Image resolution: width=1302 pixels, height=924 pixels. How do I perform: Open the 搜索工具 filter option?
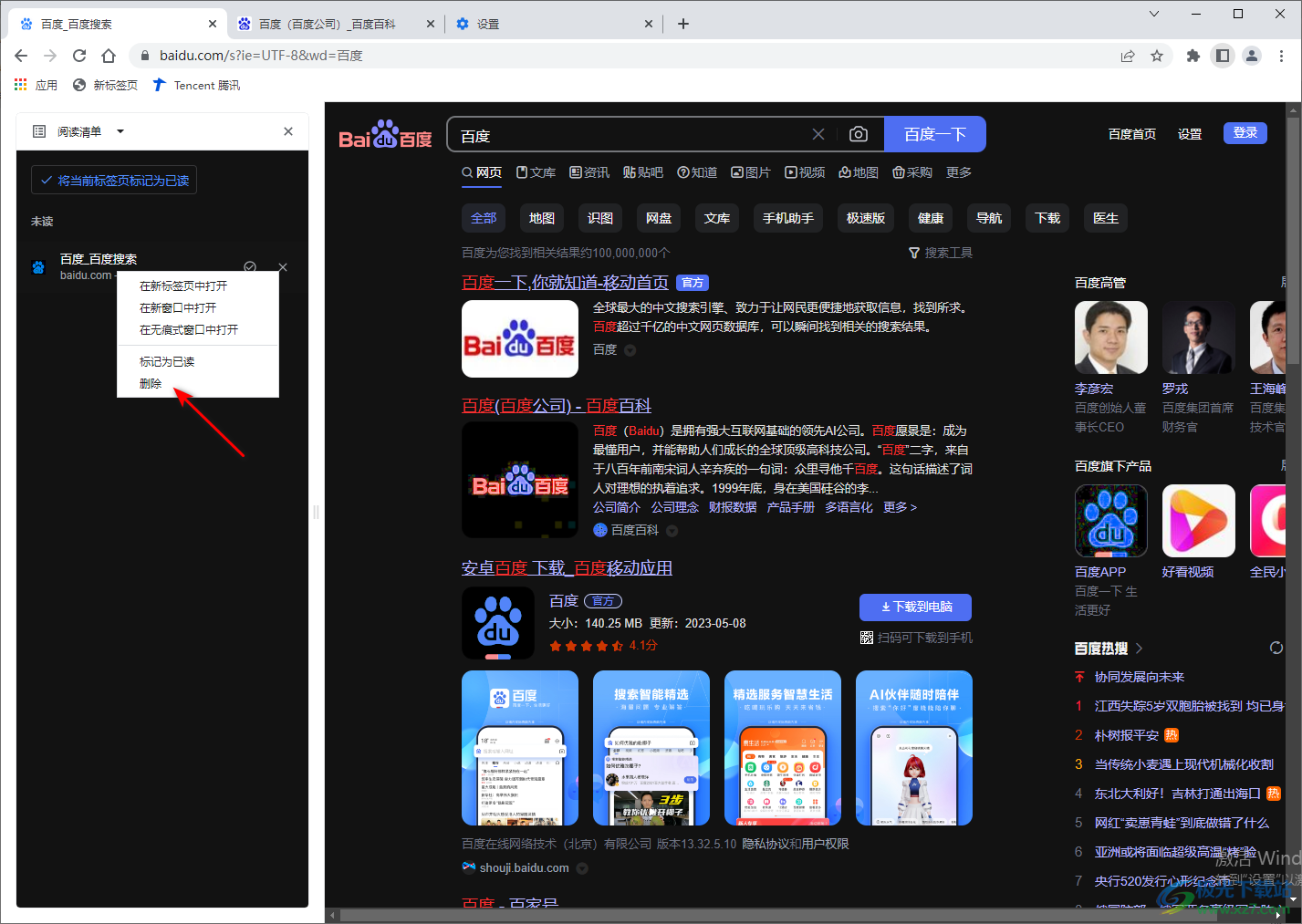[941, 253]
